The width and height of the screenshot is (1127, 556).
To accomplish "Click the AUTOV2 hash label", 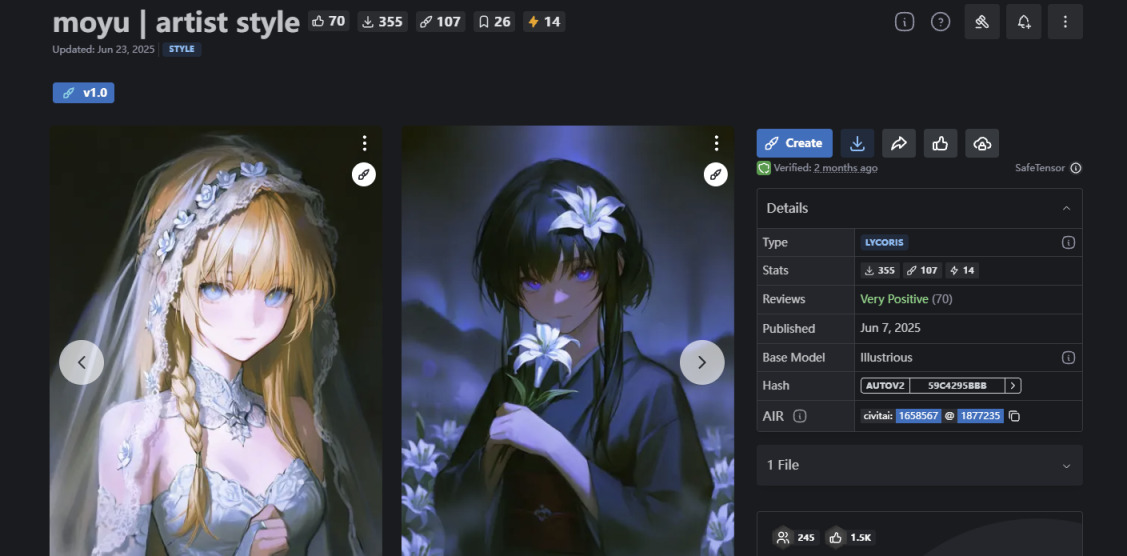I will pos(885,386).
